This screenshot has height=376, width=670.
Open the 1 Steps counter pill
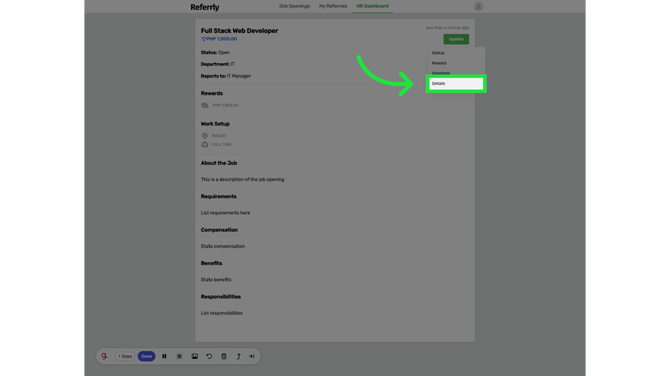point(125,356)
